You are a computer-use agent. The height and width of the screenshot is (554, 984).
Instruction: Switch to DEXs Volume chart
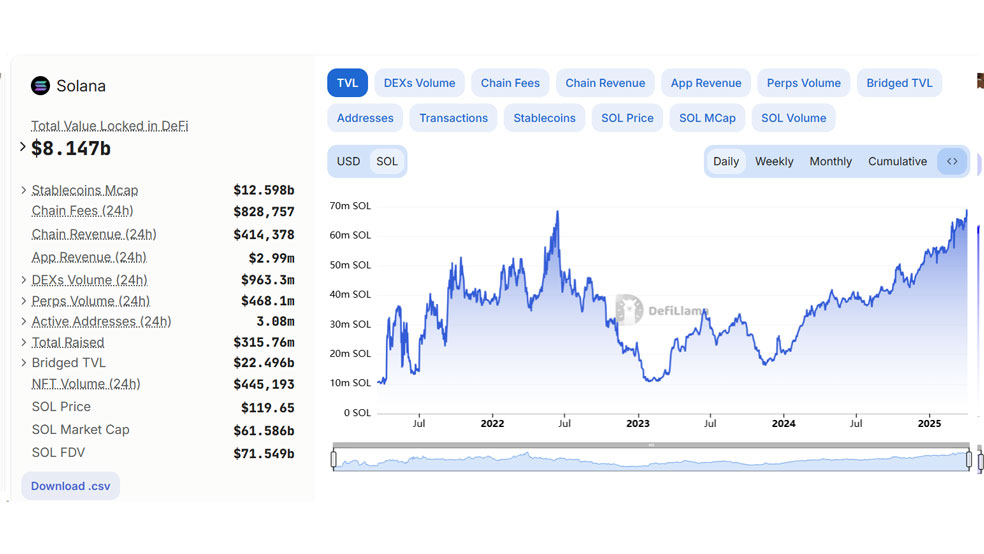[419, 83]
